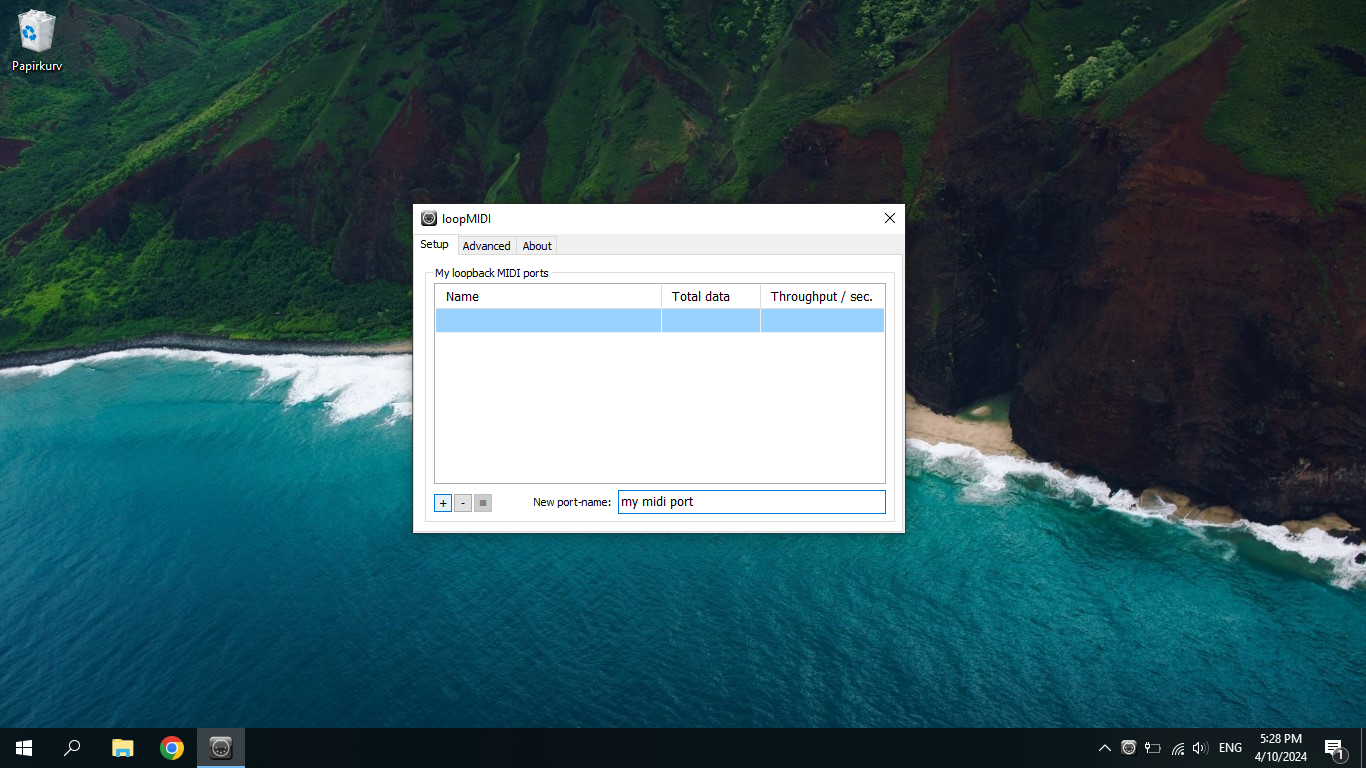Viewport: 1366px width, 768px height.
Task: Open notification center icon
Action: click(x=1334, y=748)
